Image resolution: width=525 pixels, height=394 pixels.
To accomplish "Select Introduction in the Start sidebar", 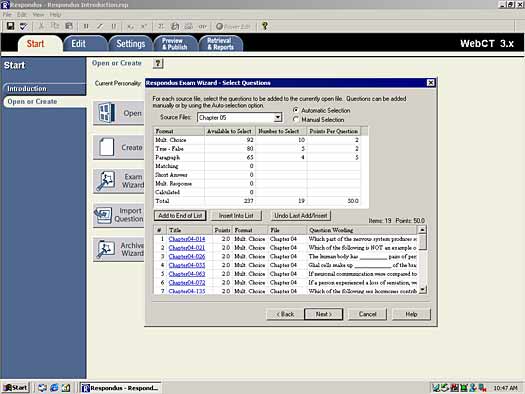I will 44,89.
